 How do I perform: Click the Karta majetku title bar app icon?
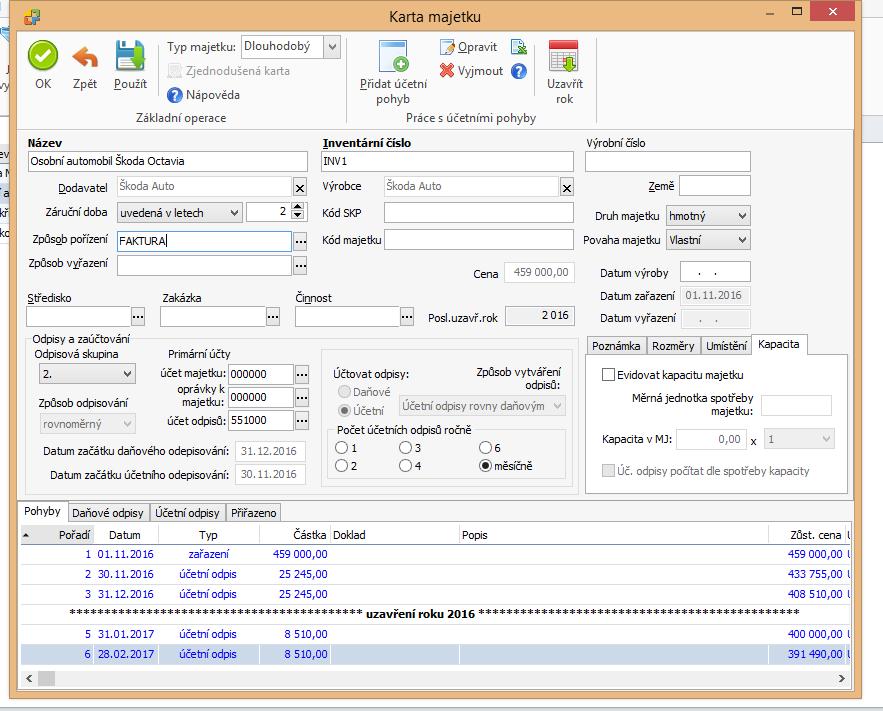click(32, 17)
